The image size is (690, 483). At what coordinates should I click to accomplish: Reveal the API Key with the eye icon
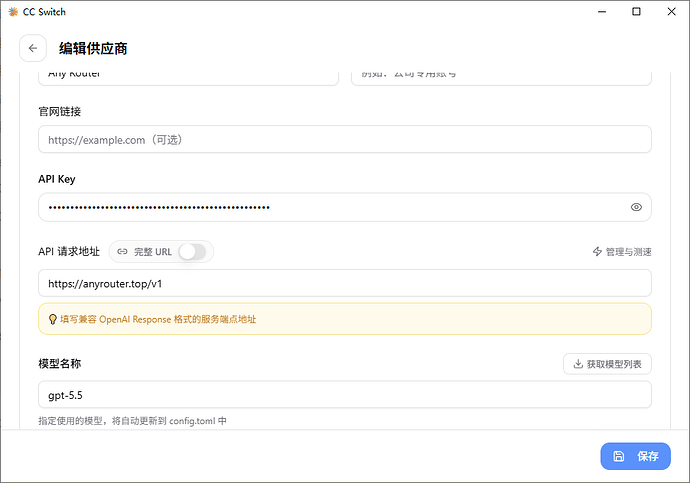636,207
